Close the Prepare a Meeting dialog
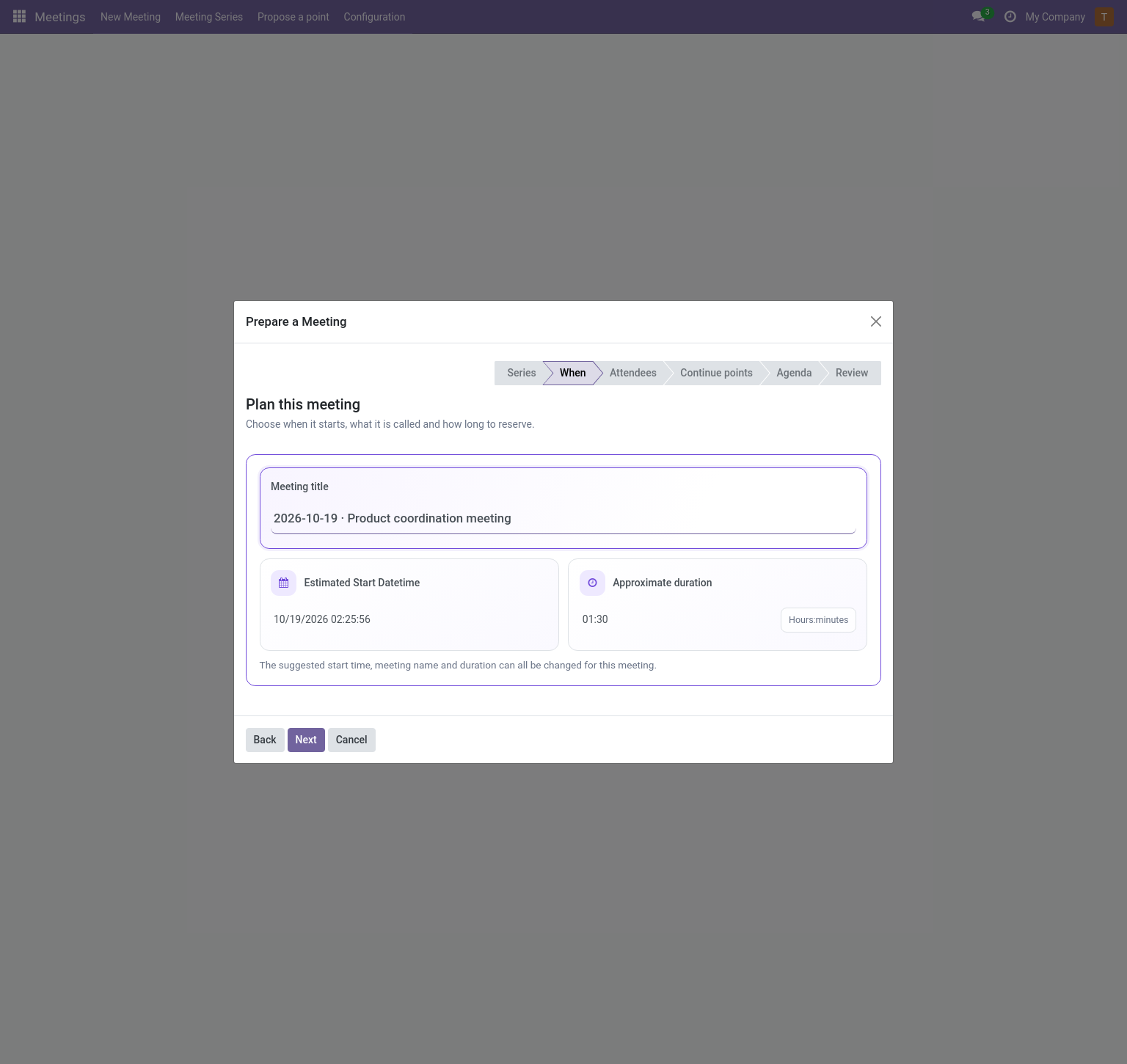This screenshot has width=1127, height=1064. 876,321
